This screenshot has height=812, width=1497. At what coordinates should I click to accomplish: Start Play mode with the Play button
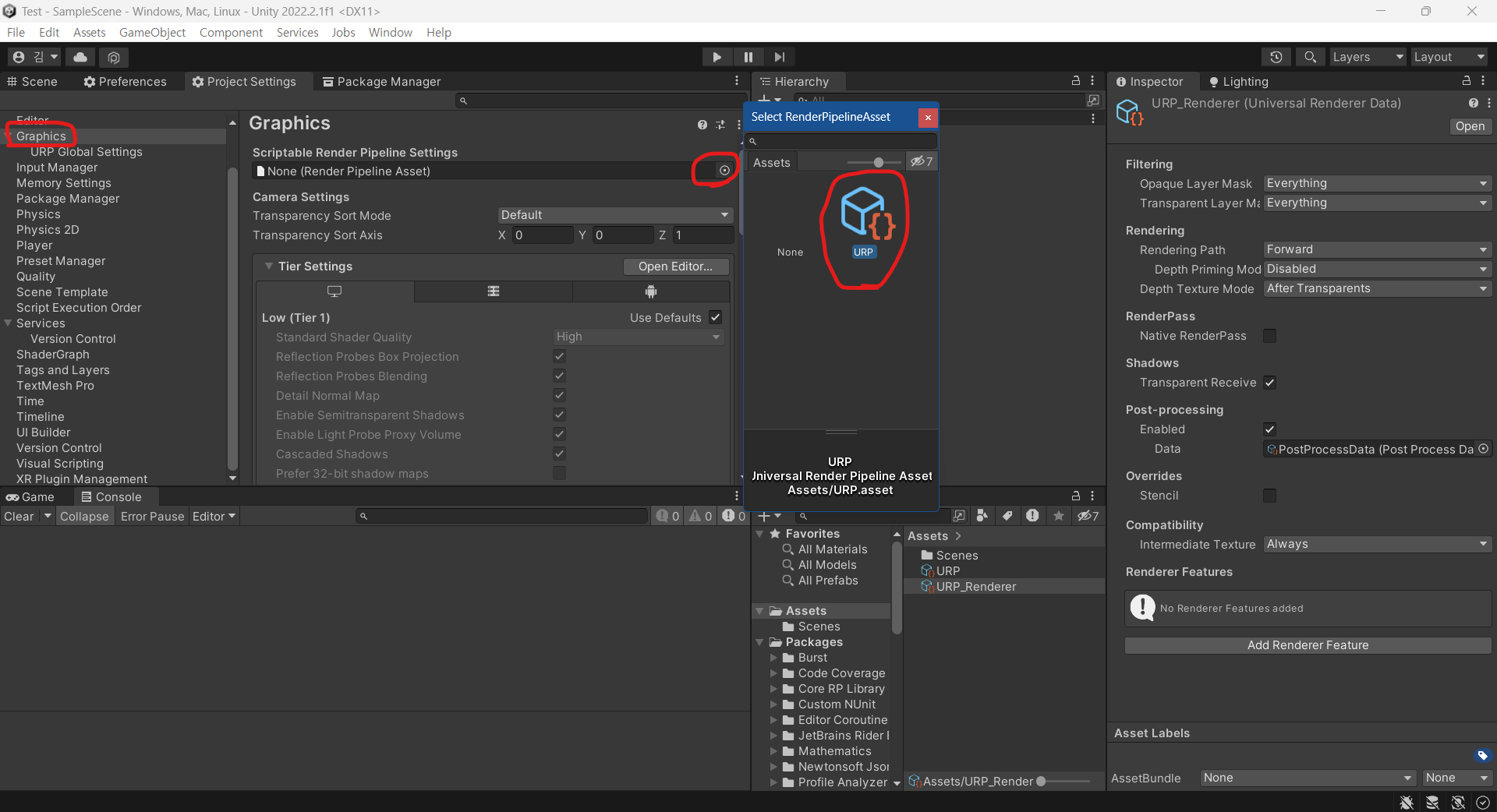(717, 57)
